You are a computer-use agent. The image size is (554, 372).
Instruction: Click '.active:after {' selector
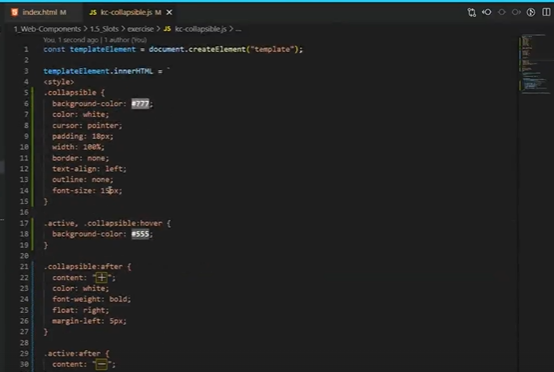(x=76, y=354)
